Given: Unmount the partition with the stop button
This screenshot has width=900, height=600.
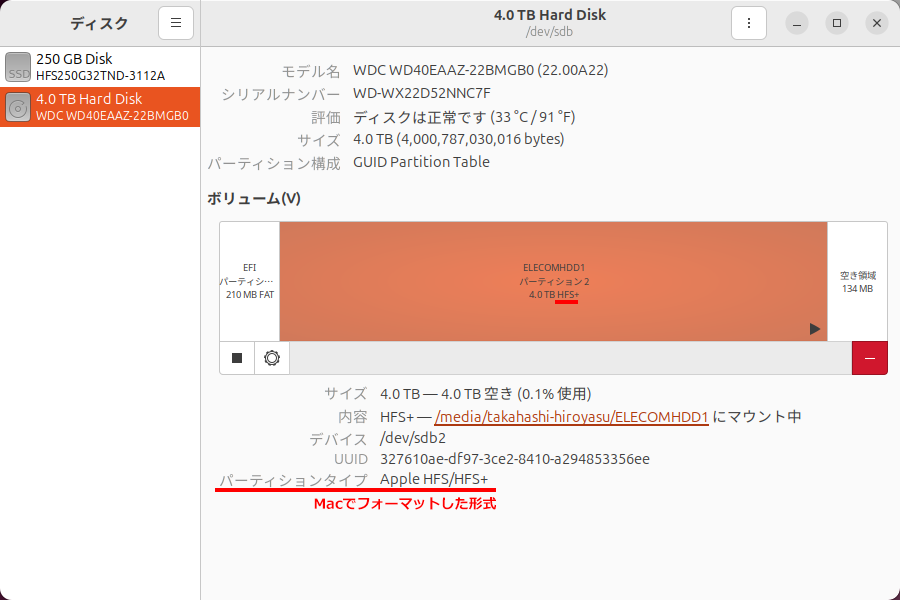Looking at the screenshot, I should click(x=237, y=358).
